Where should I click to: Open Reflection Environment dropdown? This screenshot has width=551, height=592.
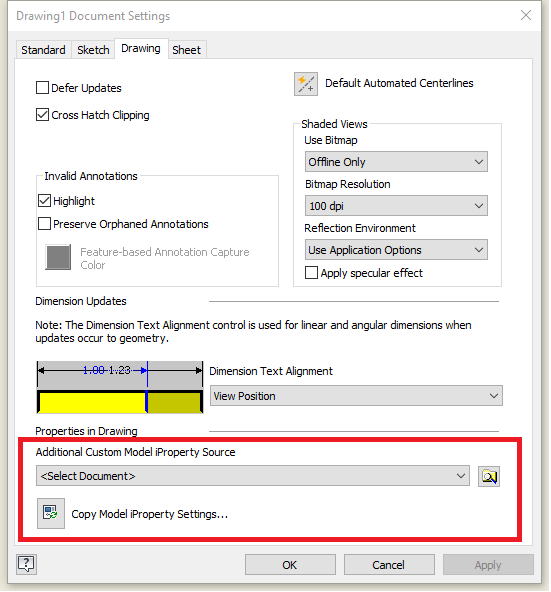pos(396,250)
